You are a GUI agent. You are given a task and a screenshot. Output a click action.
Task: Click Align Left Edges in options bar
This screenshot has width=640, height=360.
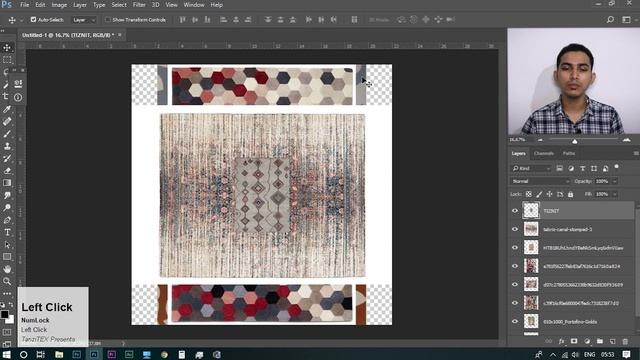point(223,20)
